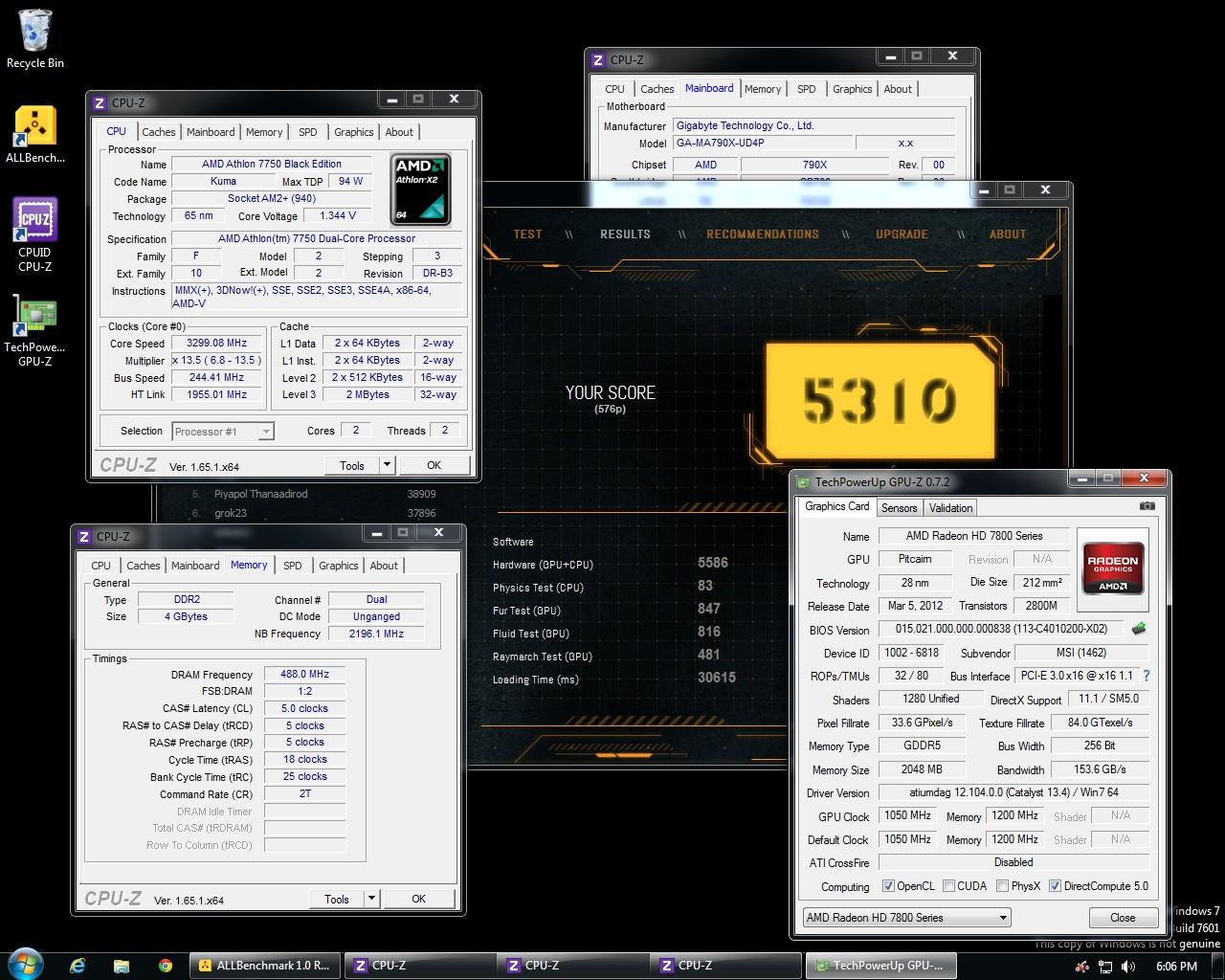Viewport: 1225px width, 980px height.
Task: Open Tools dropdown arrow in CPU window
Action: click(387, 465)
